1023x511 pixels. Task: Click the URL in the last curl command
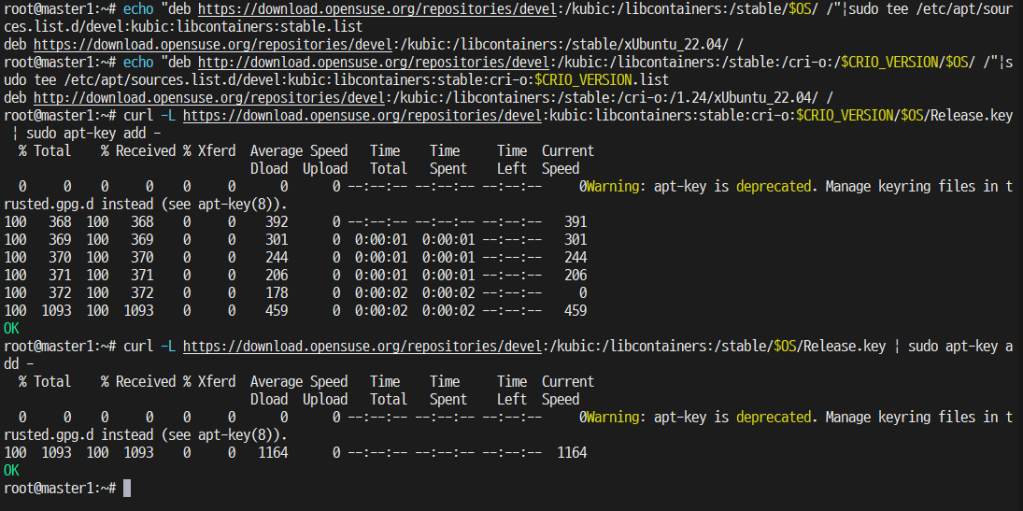pos(362,346)
